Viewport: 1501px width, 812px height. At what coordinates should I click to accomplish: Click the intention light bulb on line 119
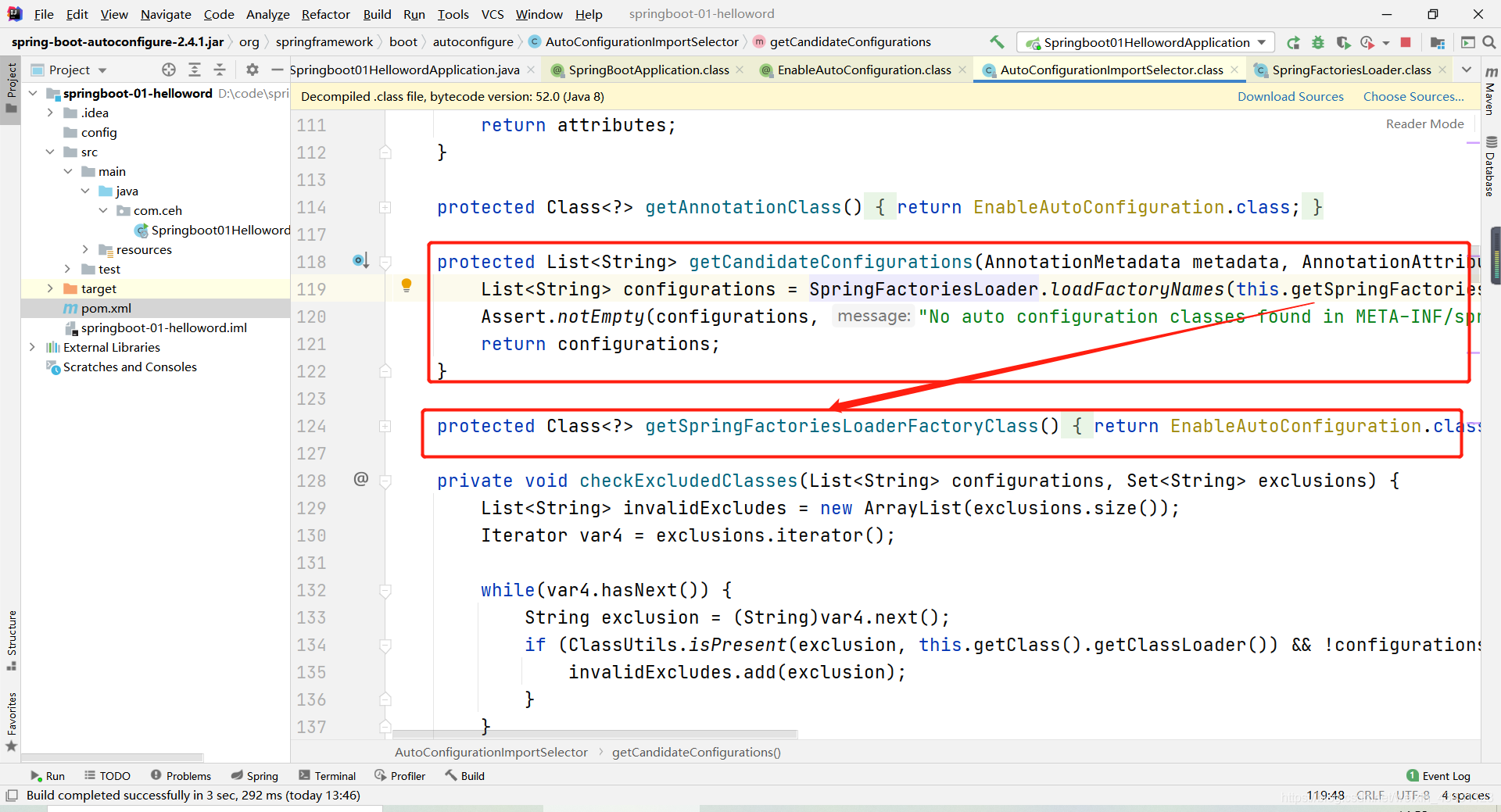(x=407, y=285)
